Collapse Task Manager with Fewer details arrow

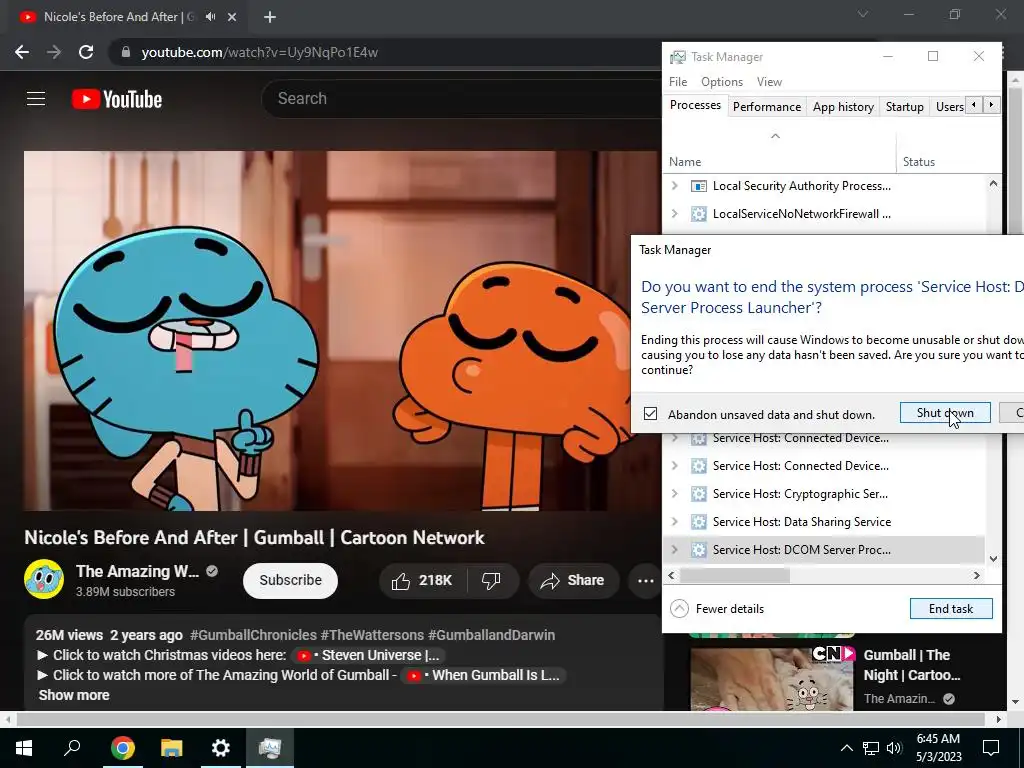[679, 609]
